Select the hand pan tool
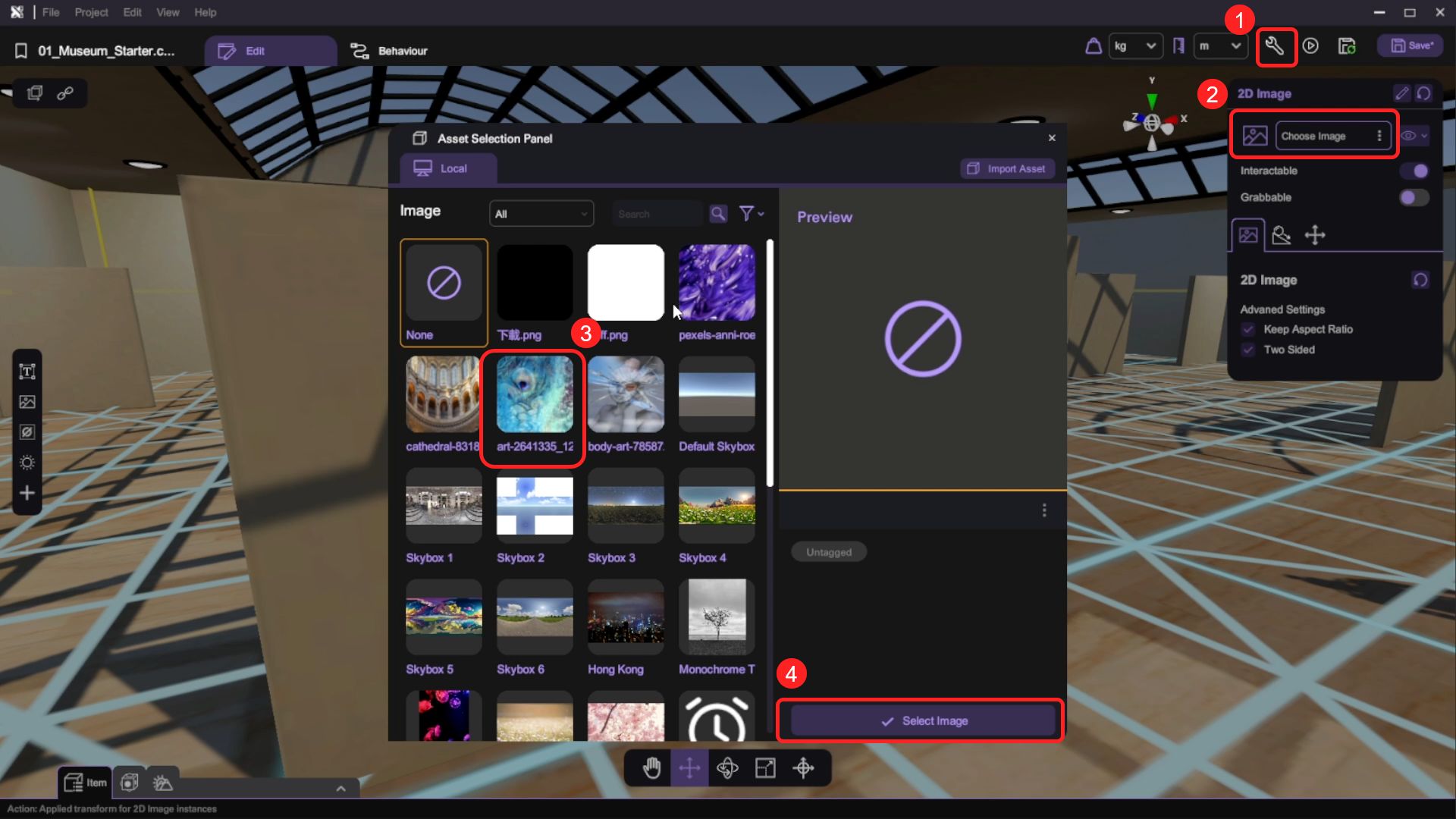1456x819 pixels. [651, 768]
